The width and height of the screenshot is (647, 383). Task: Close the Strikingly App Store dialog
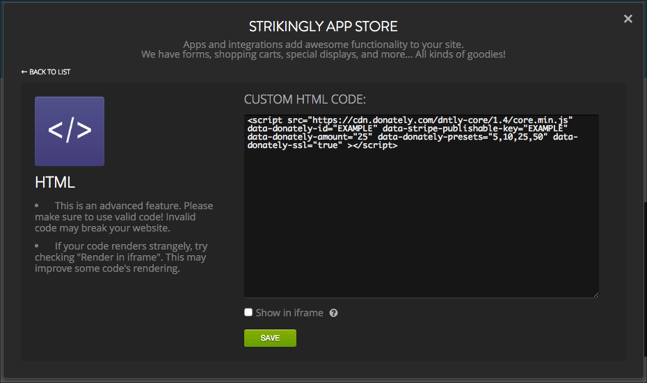click(628, 19)
